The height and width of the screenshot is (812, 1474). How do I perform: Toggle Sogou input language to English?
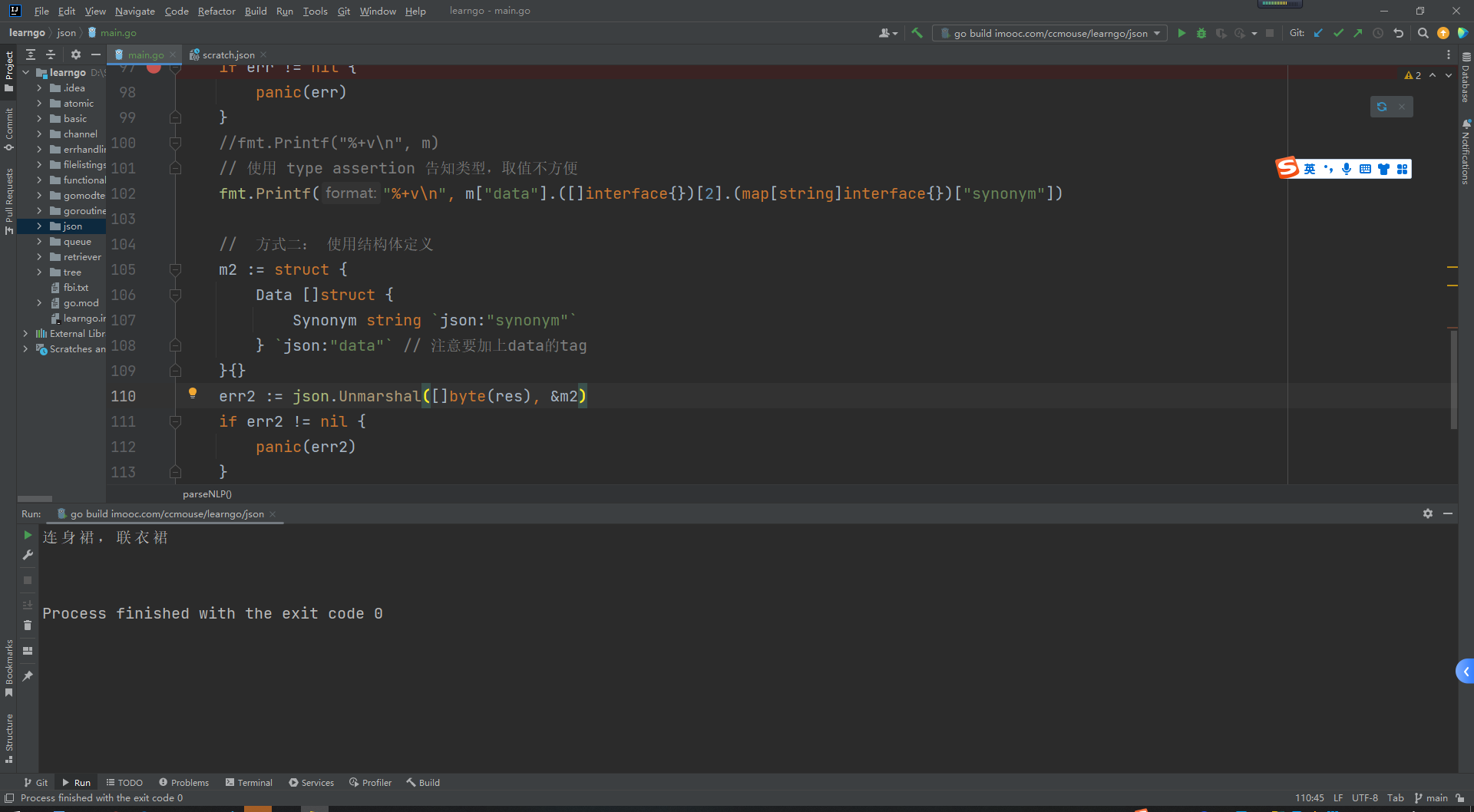(x=1310, y=169)
